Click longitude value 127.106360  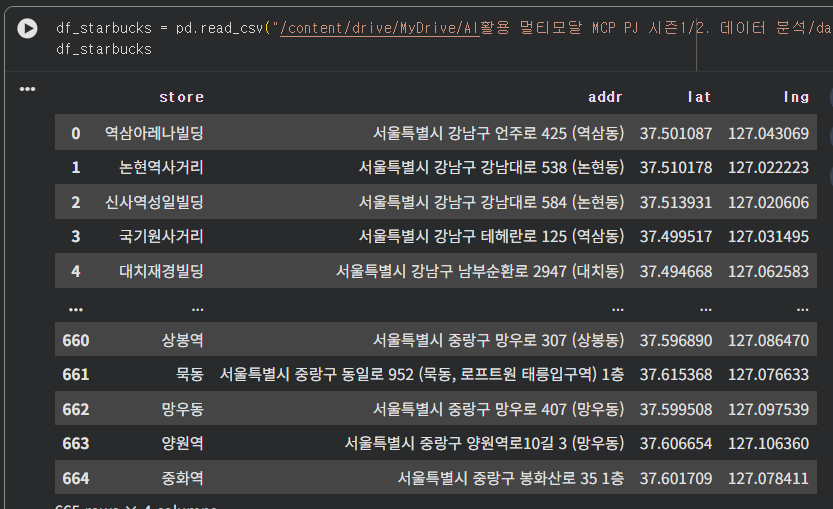coord(768,444)
